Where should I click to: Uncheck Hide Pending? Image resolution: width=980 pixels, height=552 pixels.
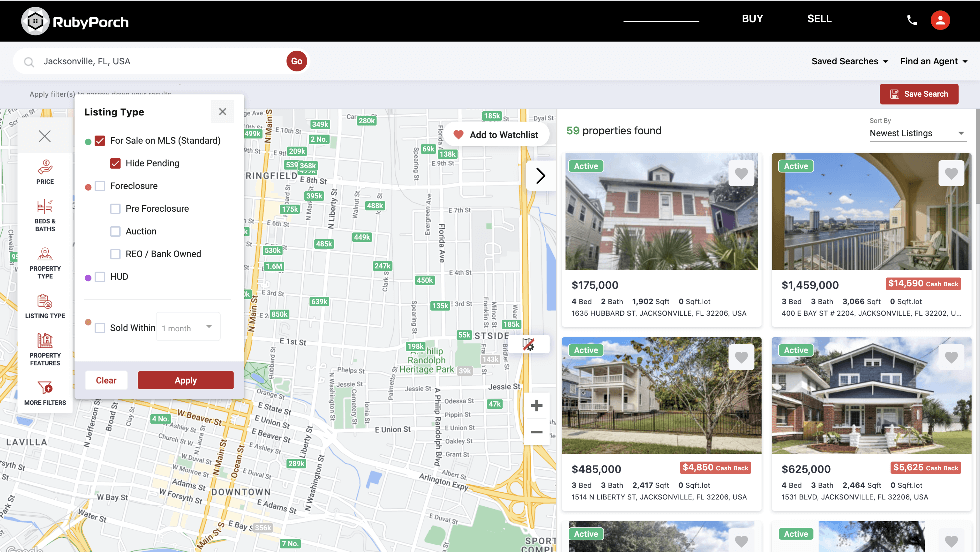115,163
